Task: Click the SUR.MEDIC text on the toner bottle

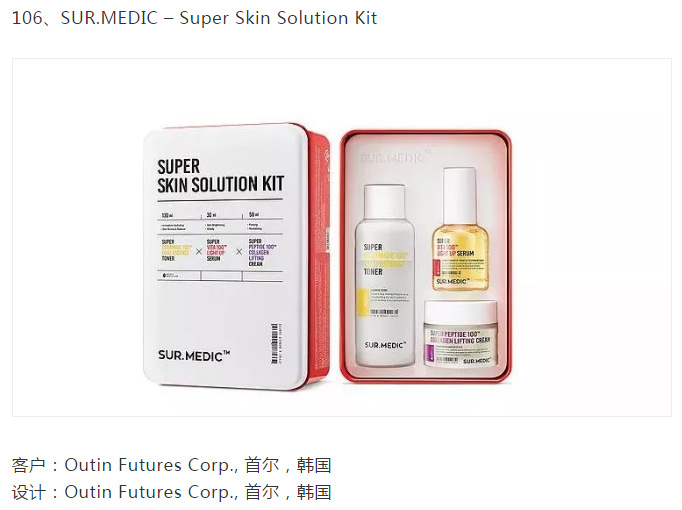Action: tap(385, 345)
